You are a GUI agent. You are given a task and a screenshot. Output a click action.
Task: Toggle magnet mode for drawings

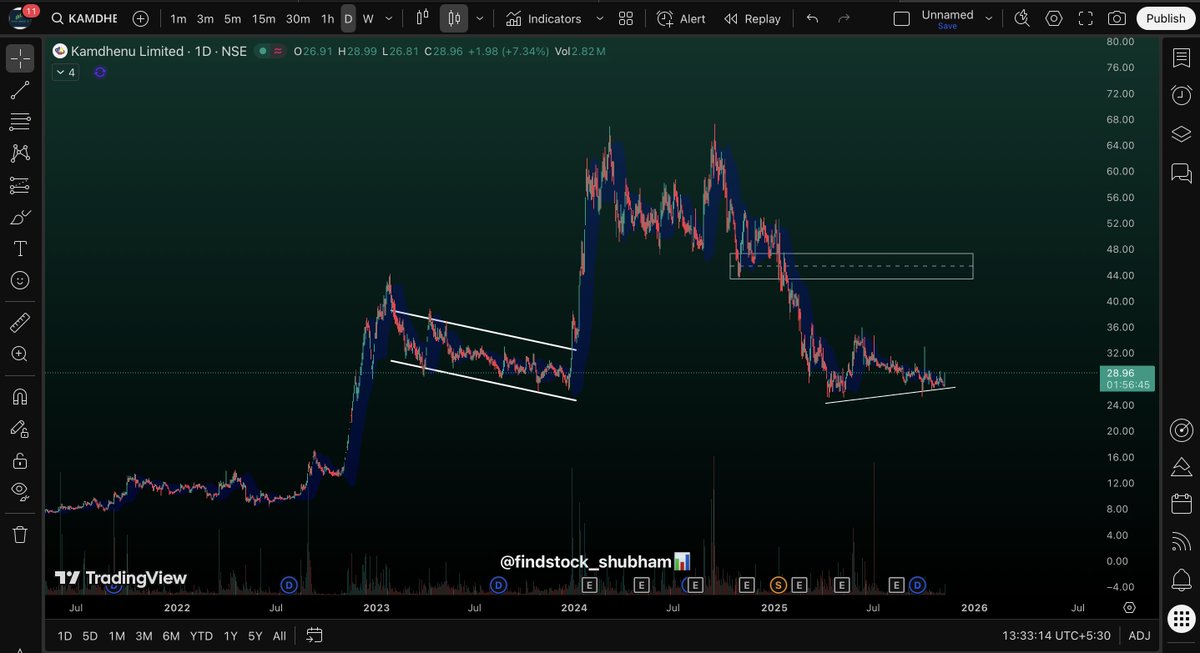21,396
